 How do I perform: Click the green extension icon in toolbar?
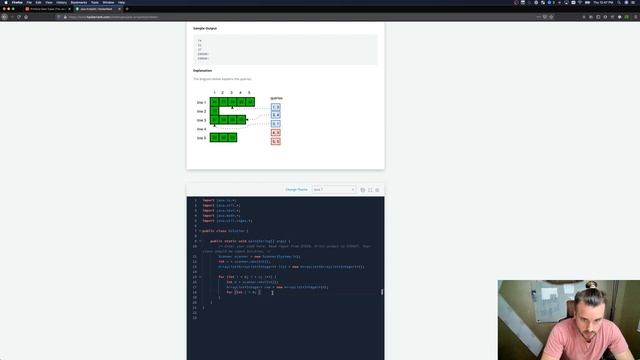(x=627, y=17)
